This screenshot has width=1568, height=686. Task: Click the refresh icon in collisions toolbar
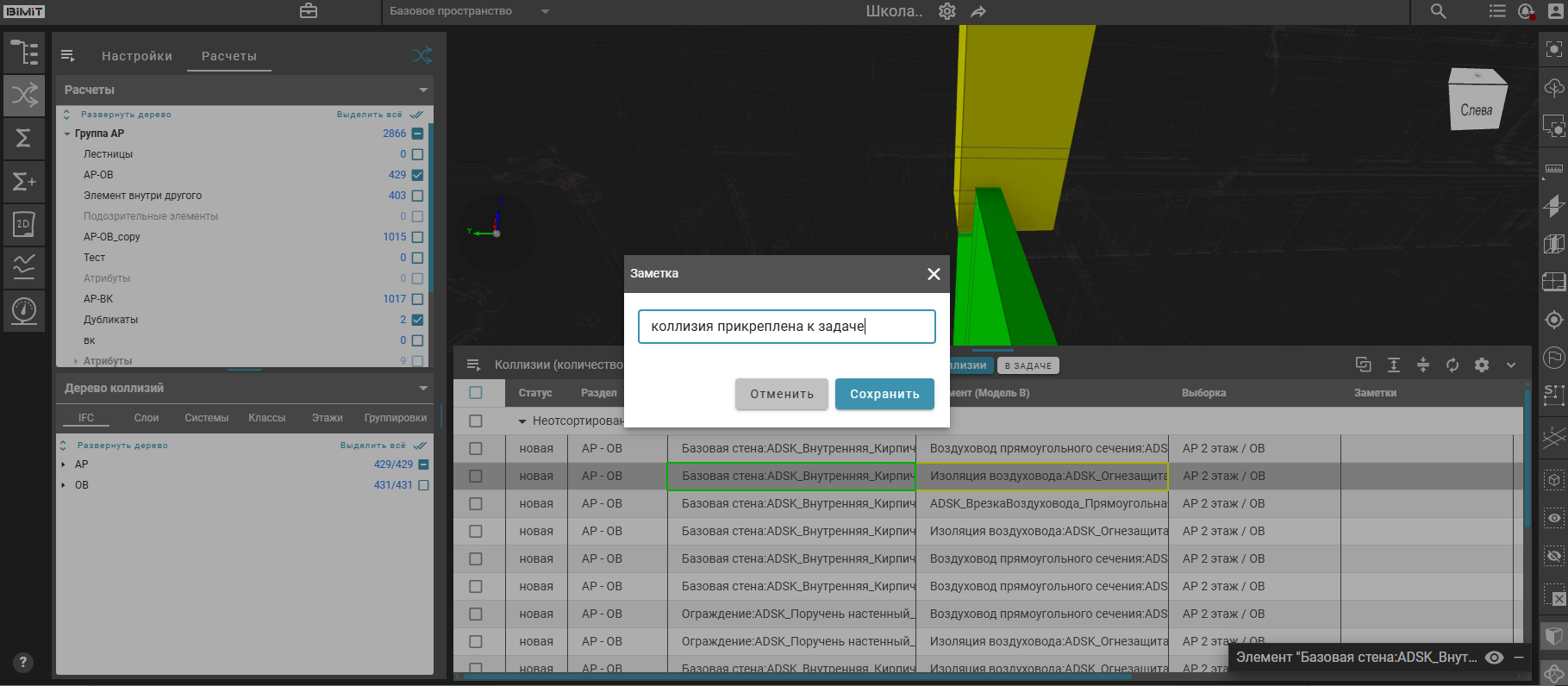click(x=1452, y=365)
